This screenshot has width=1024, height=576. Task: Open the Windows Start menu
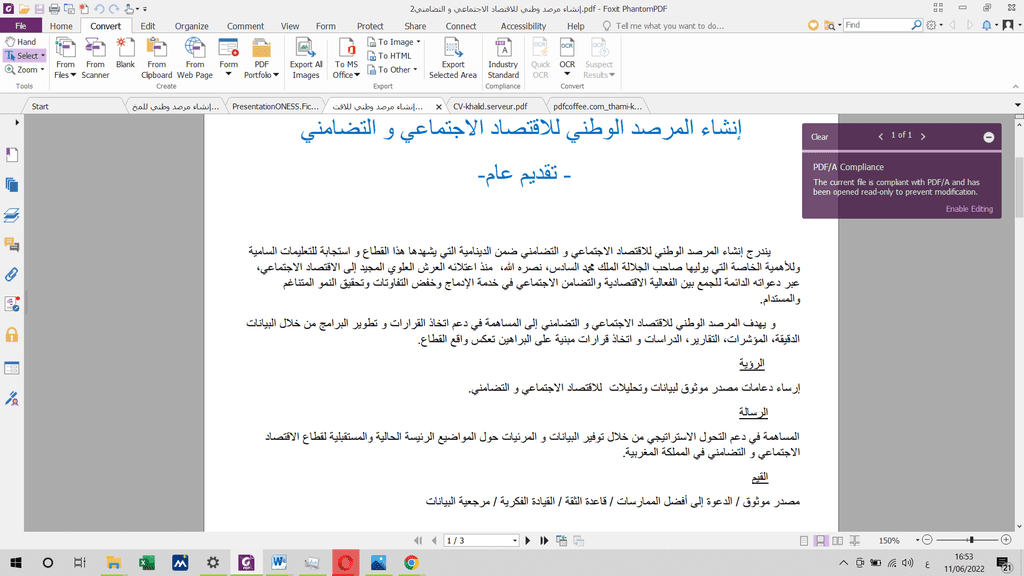(16, 562)
